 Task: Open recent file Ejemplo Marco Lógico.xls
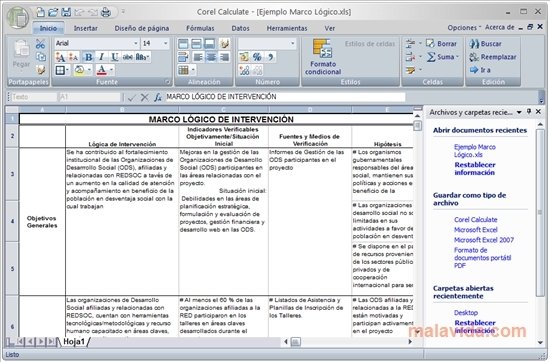pyautogui.click(x=475, y=151)
